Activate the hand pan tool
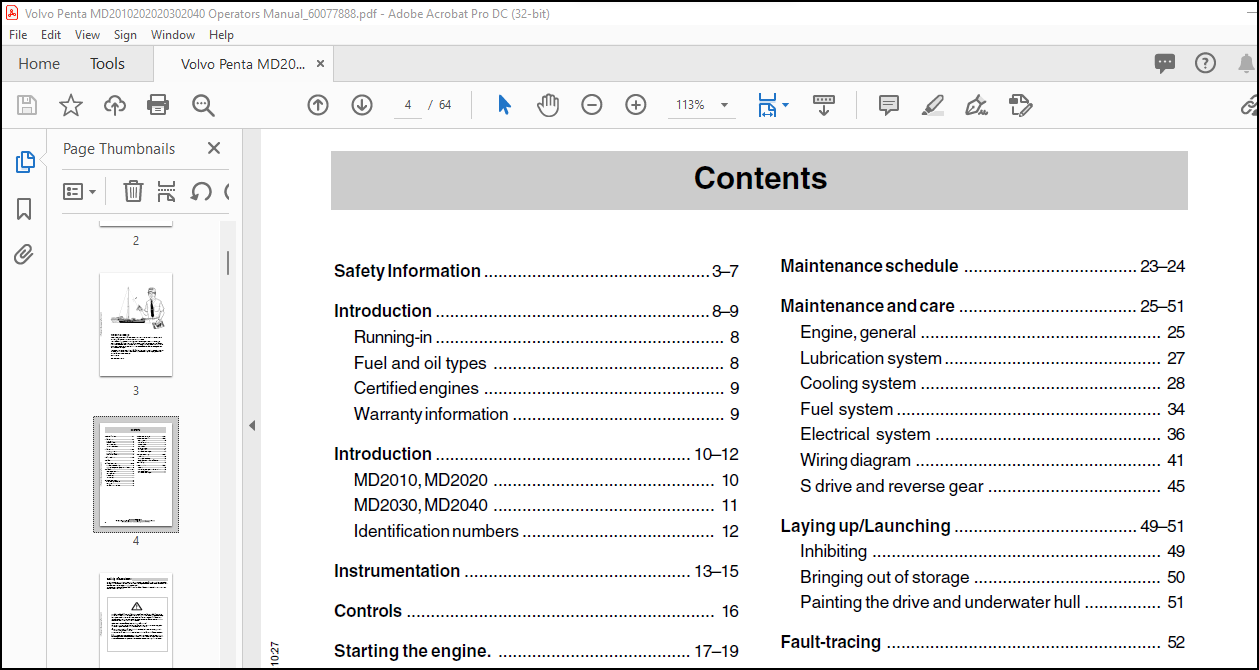This screenshot has height=670, width=1259. pyautogui.click(x=548, y=105)
